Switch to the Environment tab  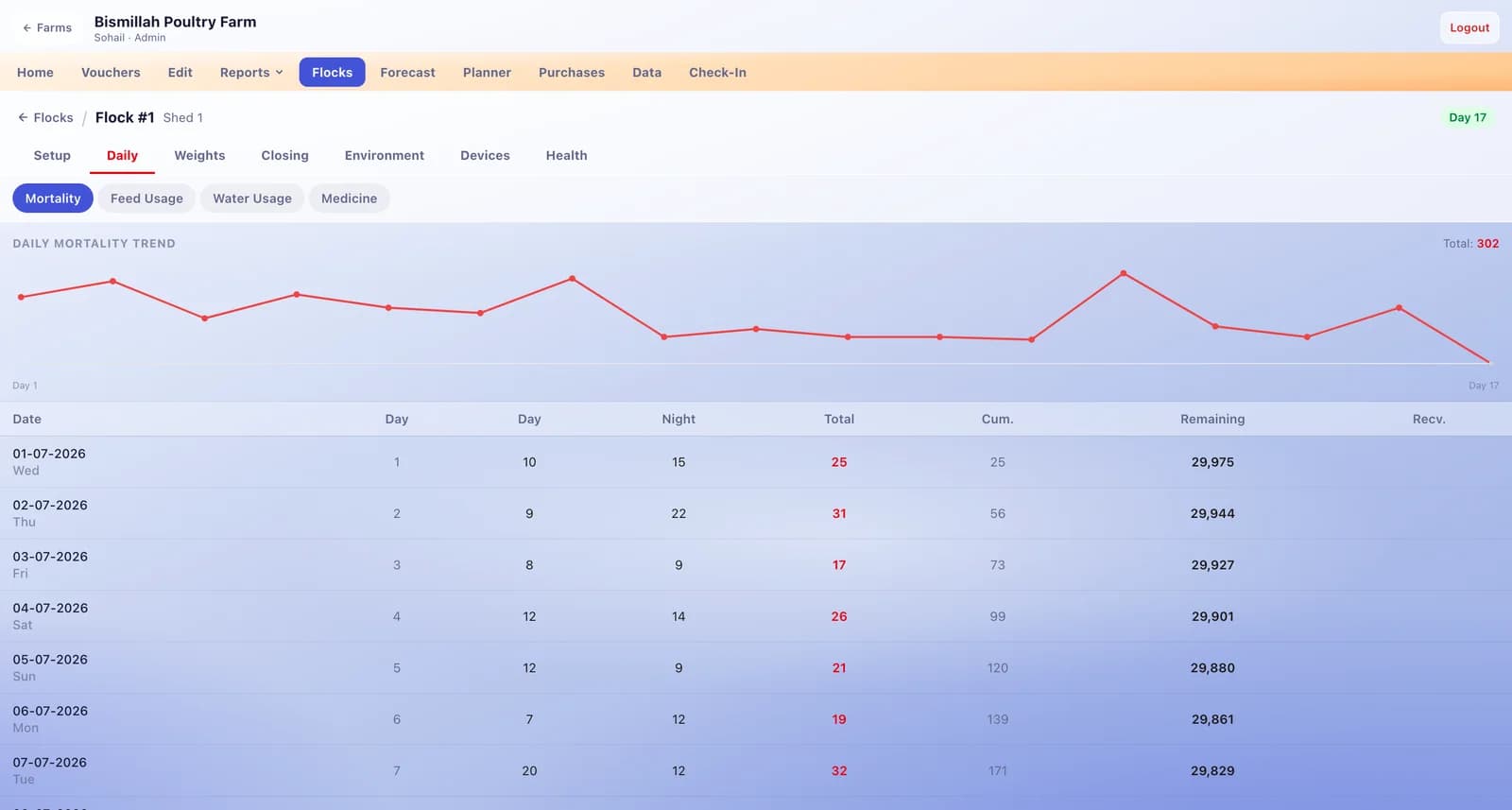point(384,156)
